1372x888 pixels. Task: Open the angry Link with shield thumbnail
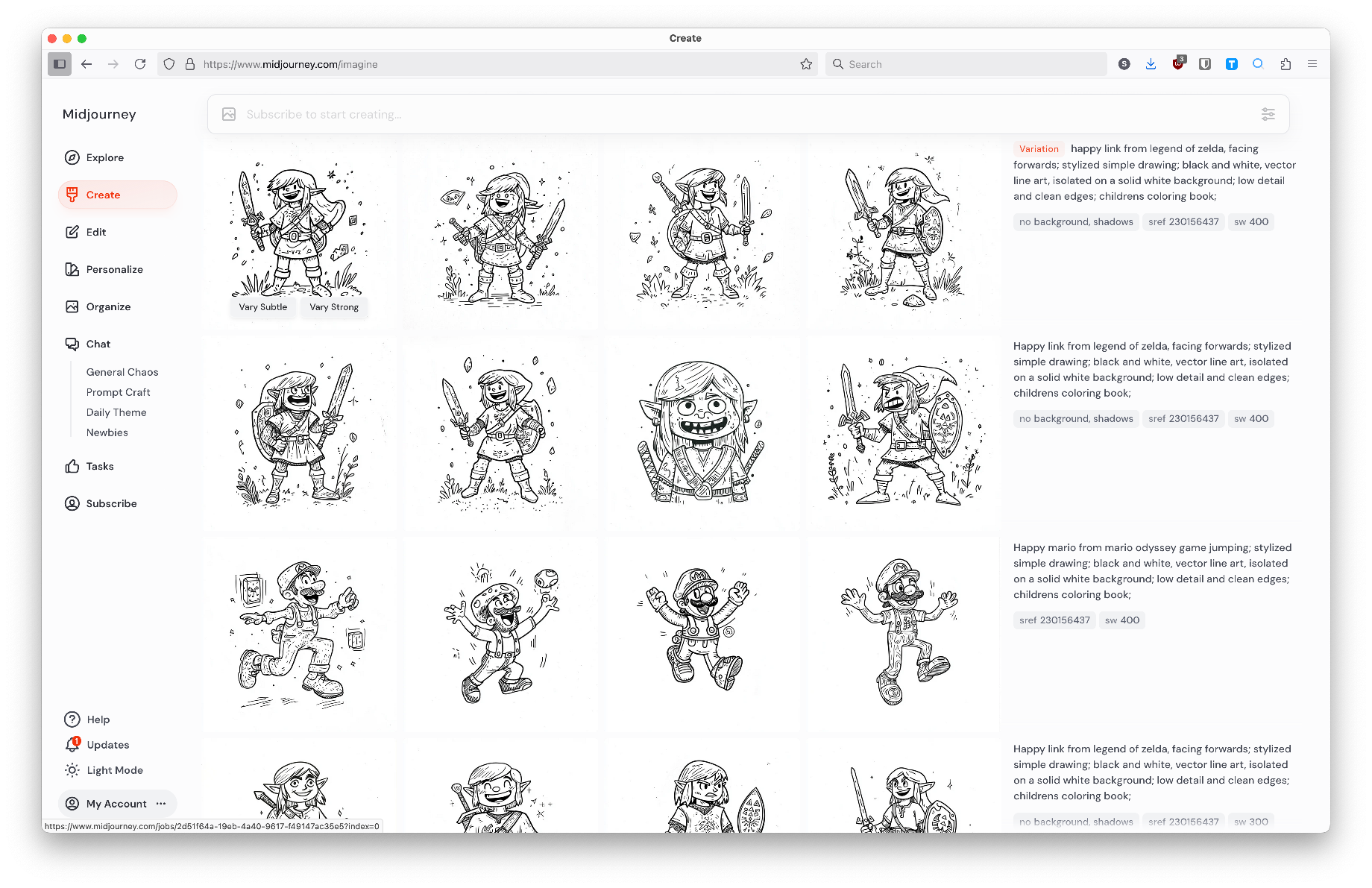click(903, 432)
